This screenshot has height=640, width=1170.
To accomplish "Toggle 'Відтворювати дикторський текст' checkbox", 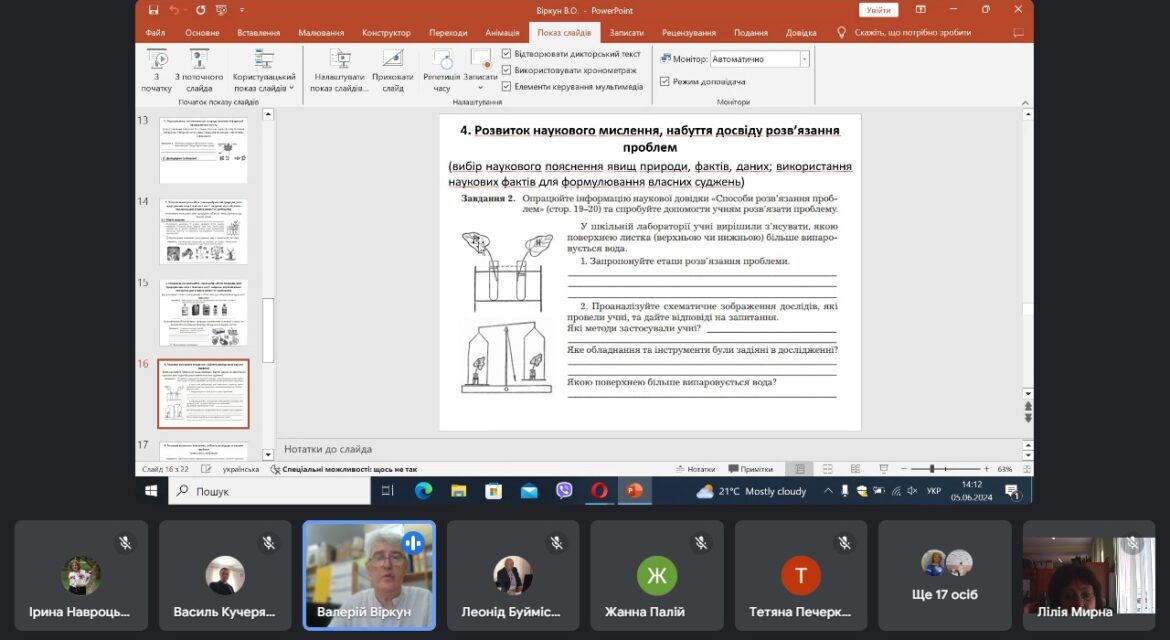I will [x=507, y=54].
